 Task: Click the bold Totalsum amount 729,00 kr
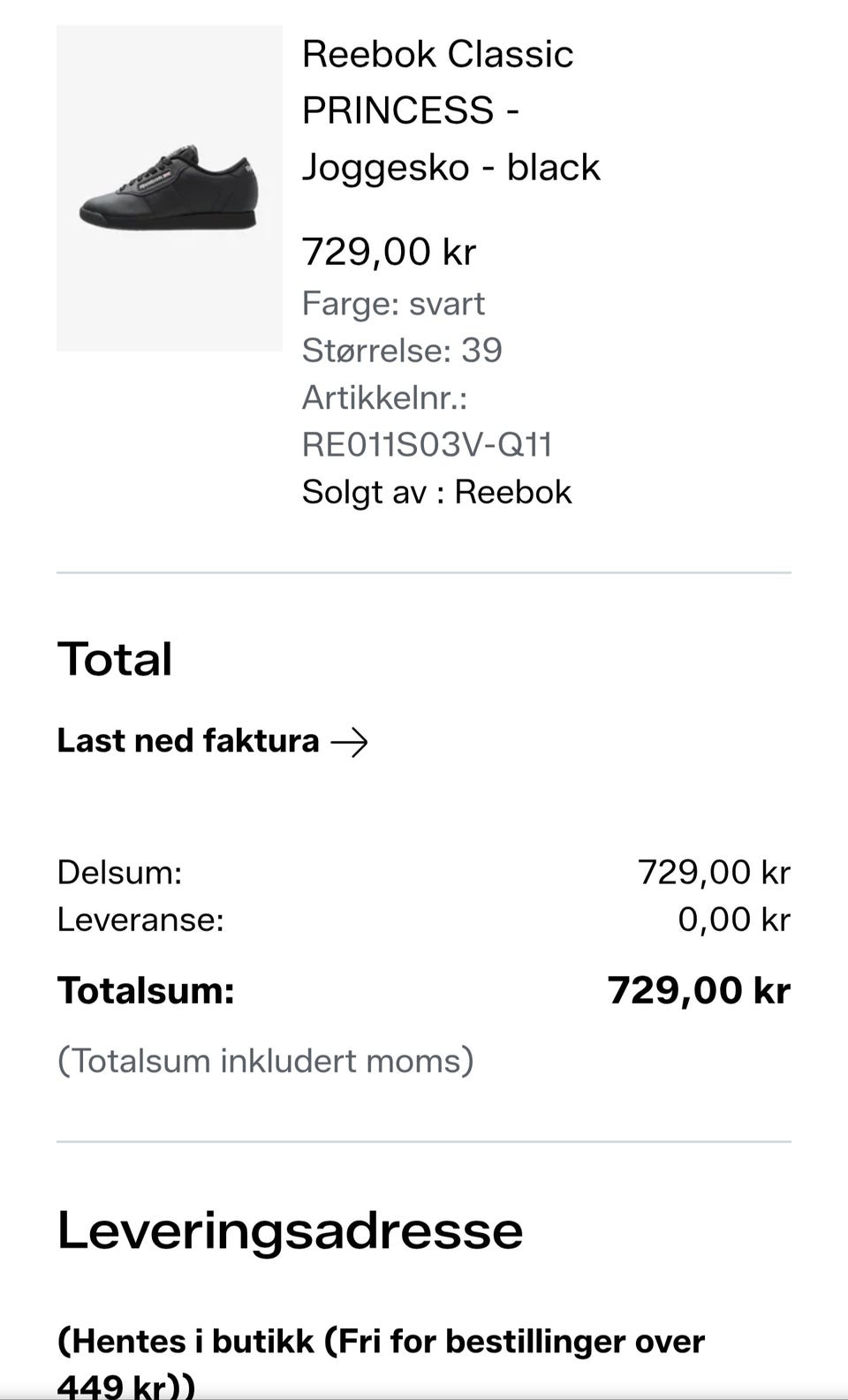coord(699,991)
